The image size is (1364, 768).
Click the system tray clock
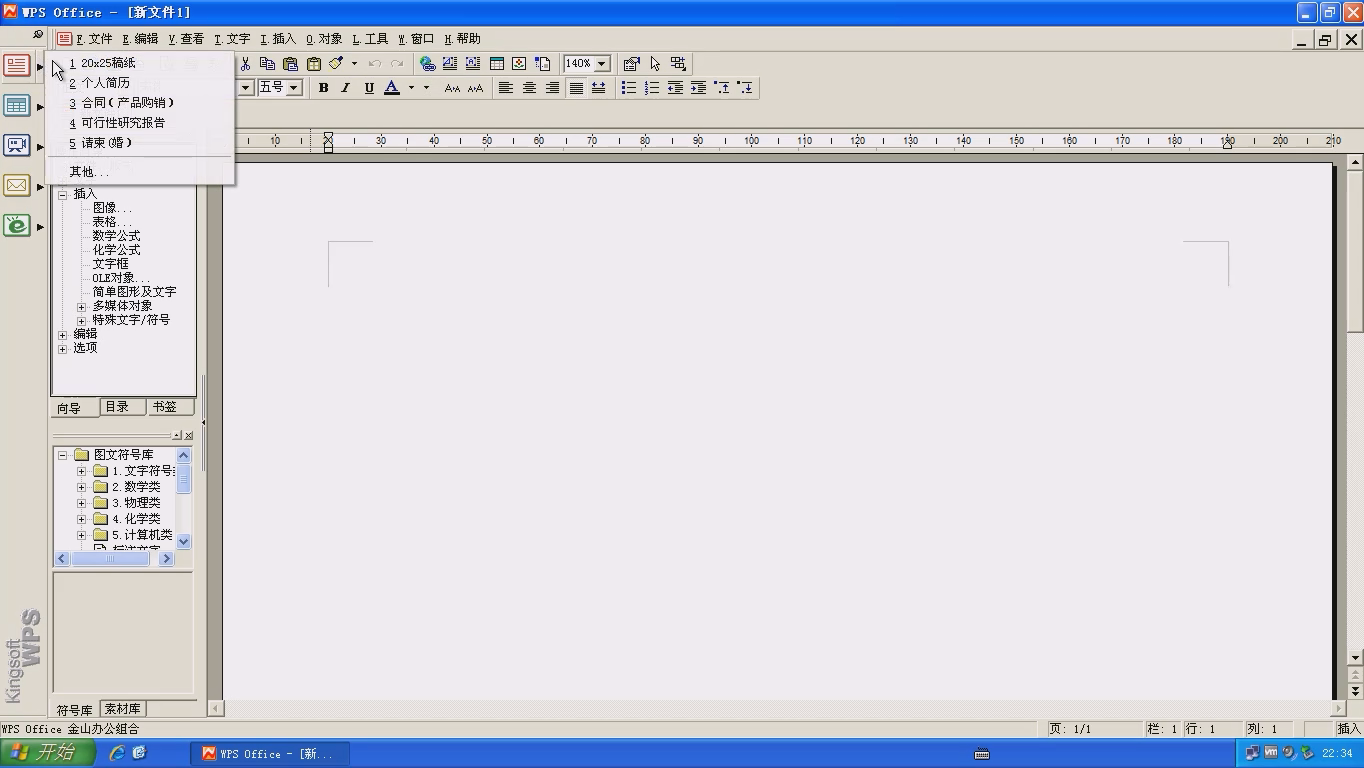click(1337, 753)
